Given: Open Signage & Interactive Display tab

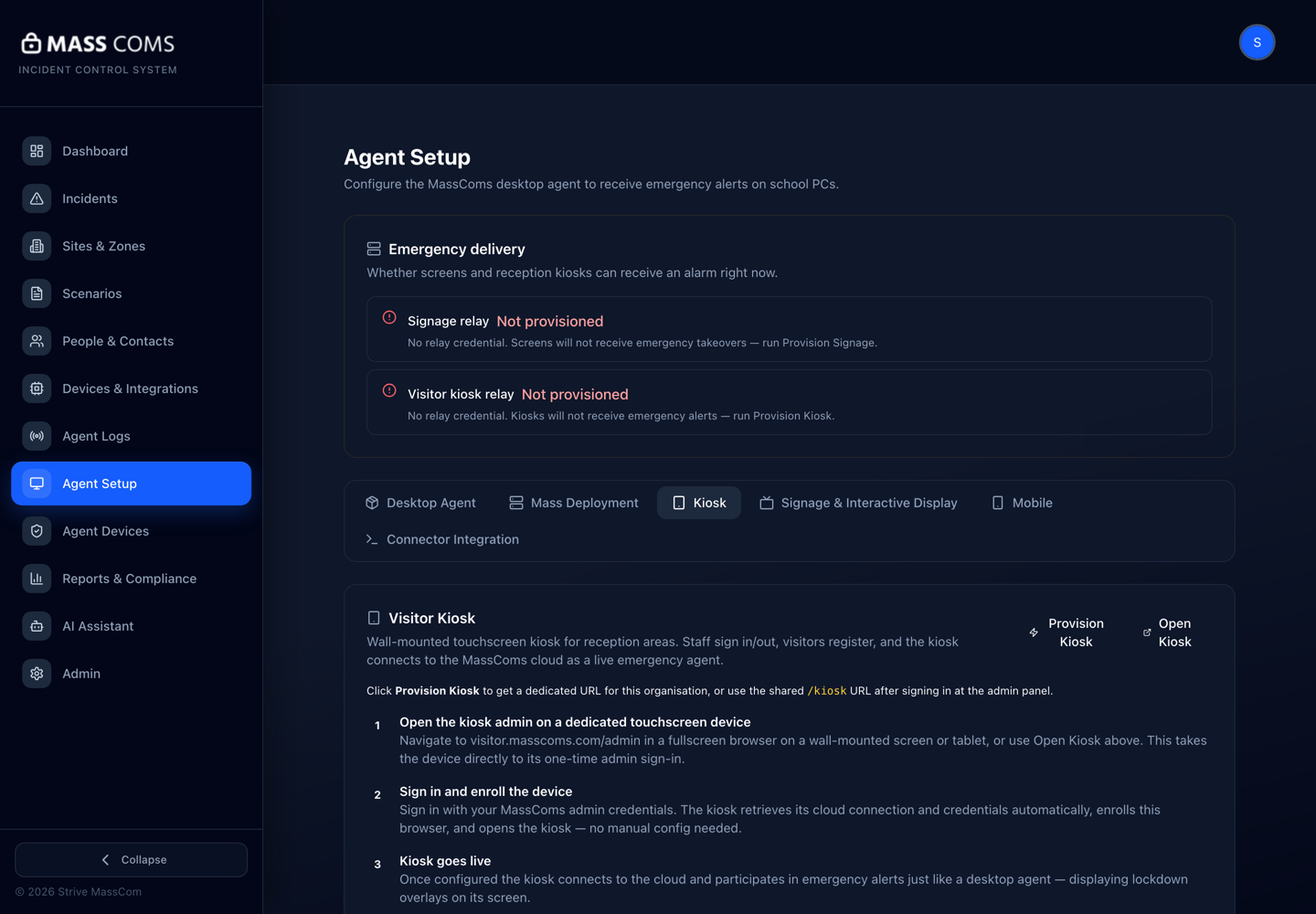Looking at the screenshot, I should point(858,503).
